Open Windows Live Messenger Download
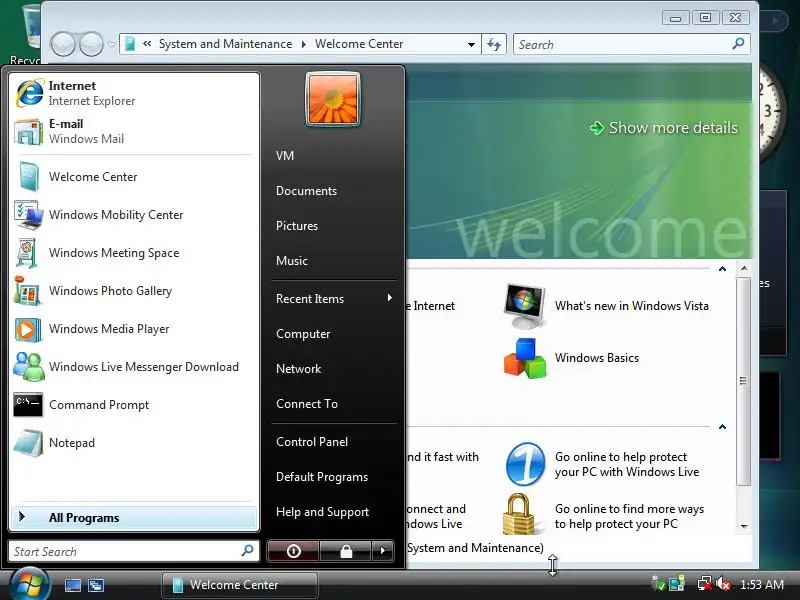The height and width of the screenshot is (600, 800). [134, 367]
